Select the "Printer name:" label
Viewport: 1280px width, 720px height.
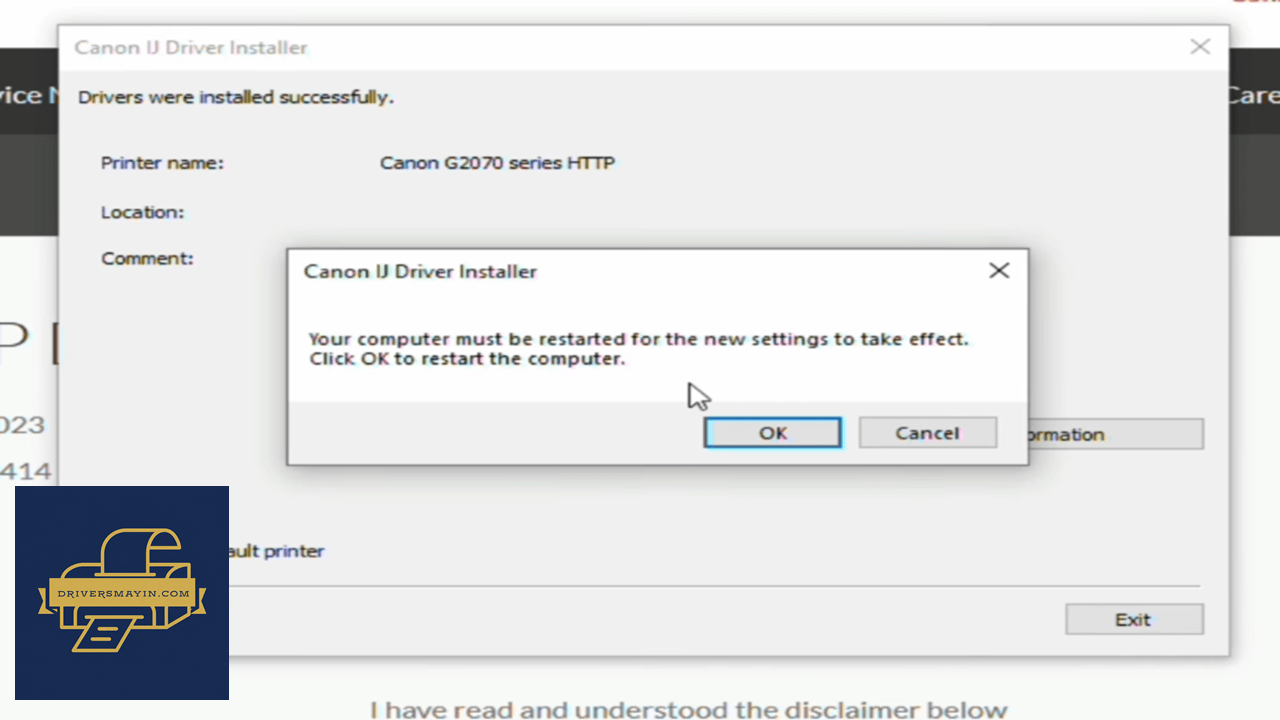(162, 163)
